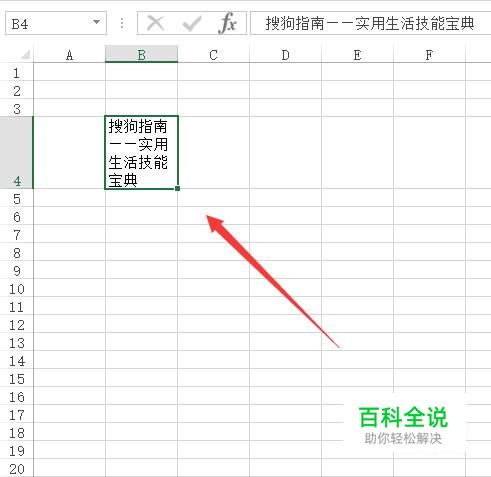Image resolution: width=491 pixels, height=477 pixels.
Task: Select row 18 header
Action: click(x=17, y=432)
